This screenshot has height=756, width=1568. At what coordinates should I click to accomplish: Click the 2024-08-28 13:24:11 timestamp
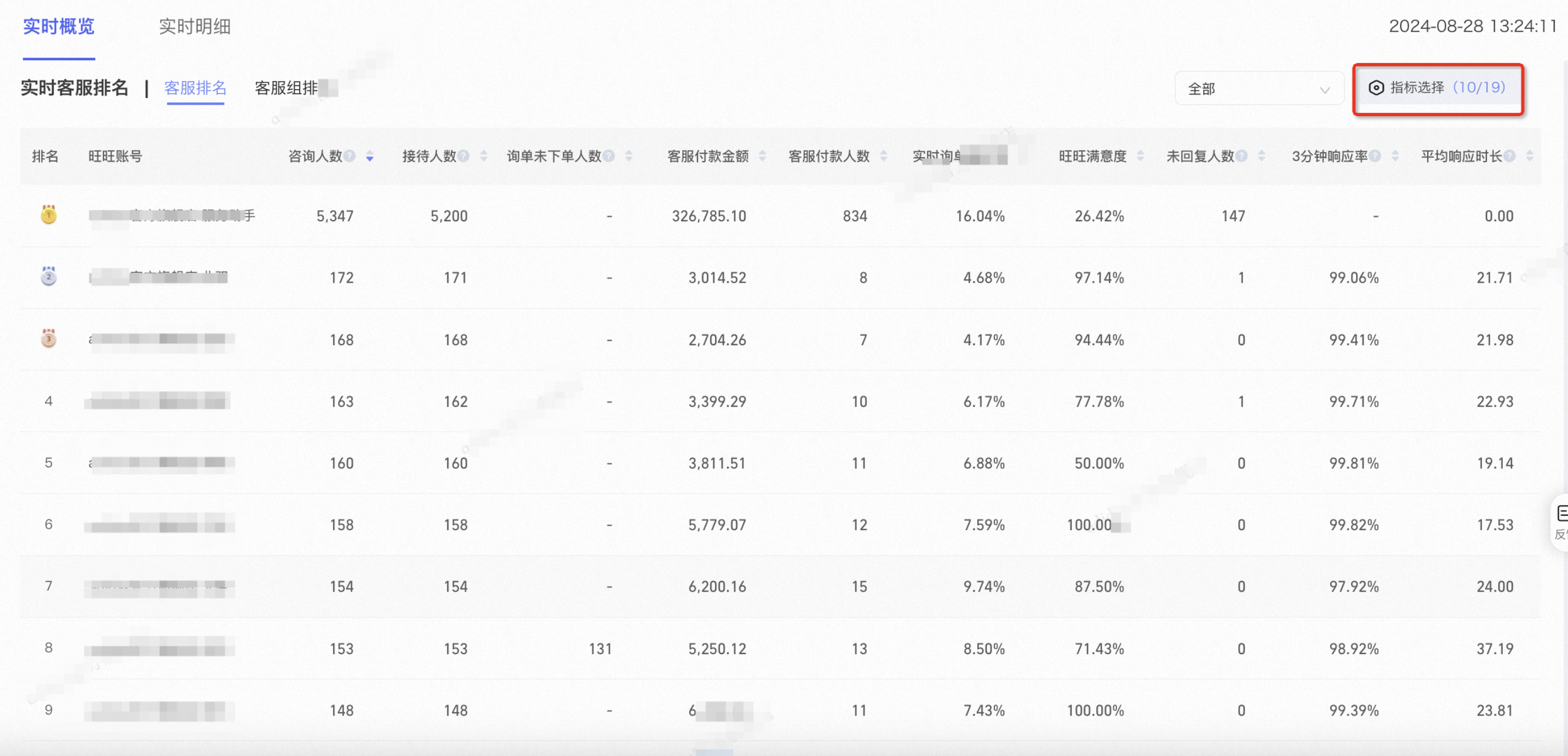point(1473,26)
